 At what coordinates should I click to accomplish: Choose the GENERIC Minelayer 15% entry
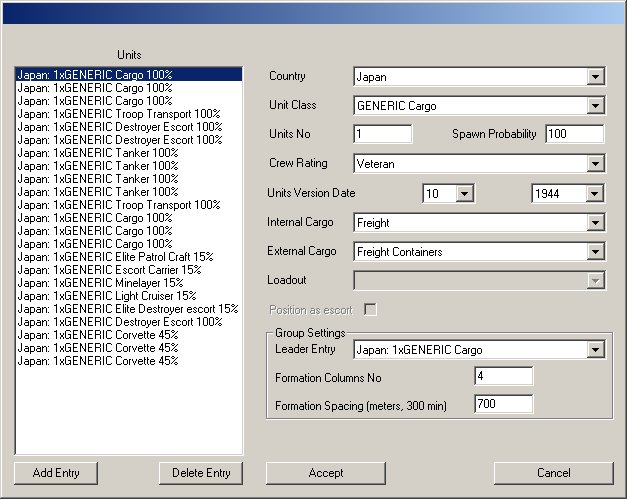tap(129, 283)
